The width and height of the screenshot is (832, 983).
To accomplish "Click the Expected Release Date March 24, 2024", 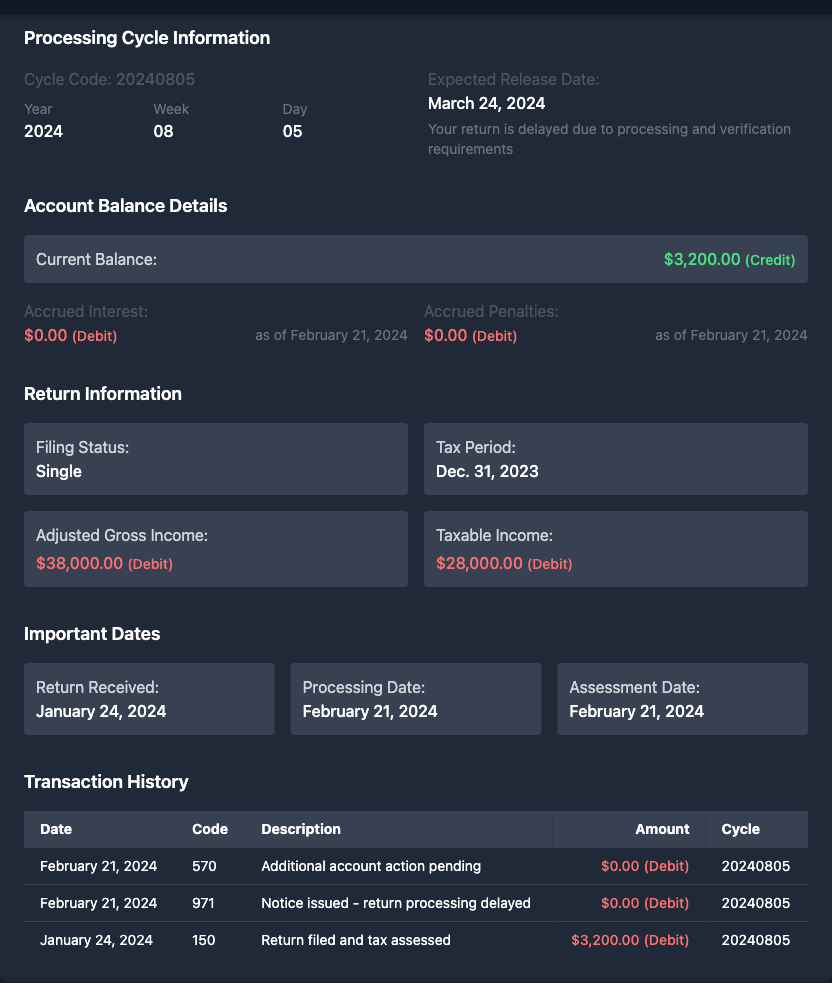I will point(486,103).
